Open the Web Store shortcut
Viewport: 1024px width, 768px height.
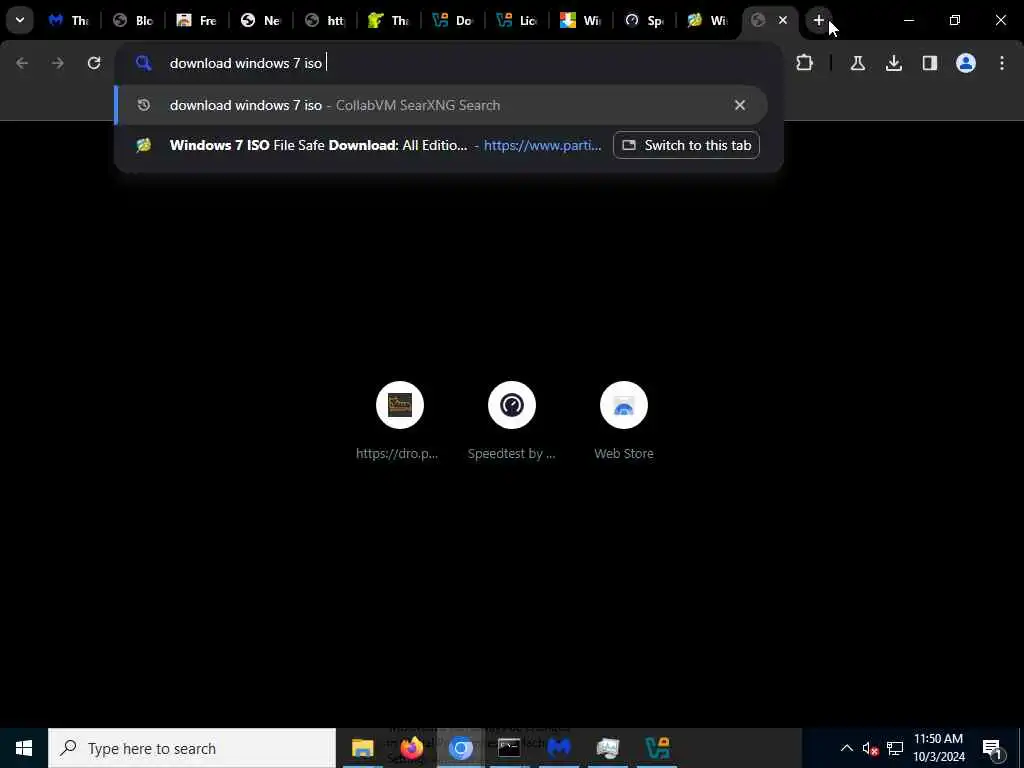624,421
